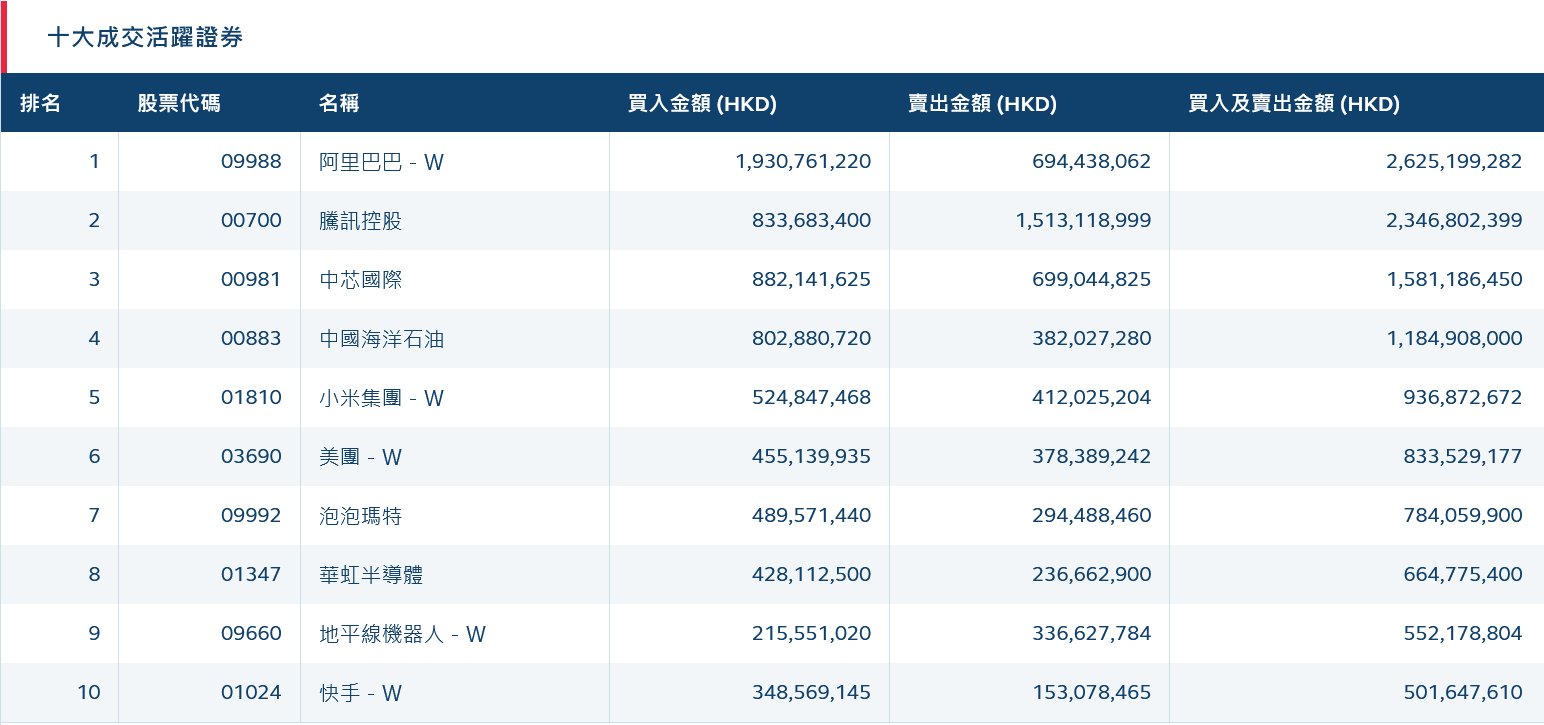Image resolution: width=1544 pixels, height=725 pixels.
Task: Click on 華虹半導體 in the list
Action: [371, 574]
